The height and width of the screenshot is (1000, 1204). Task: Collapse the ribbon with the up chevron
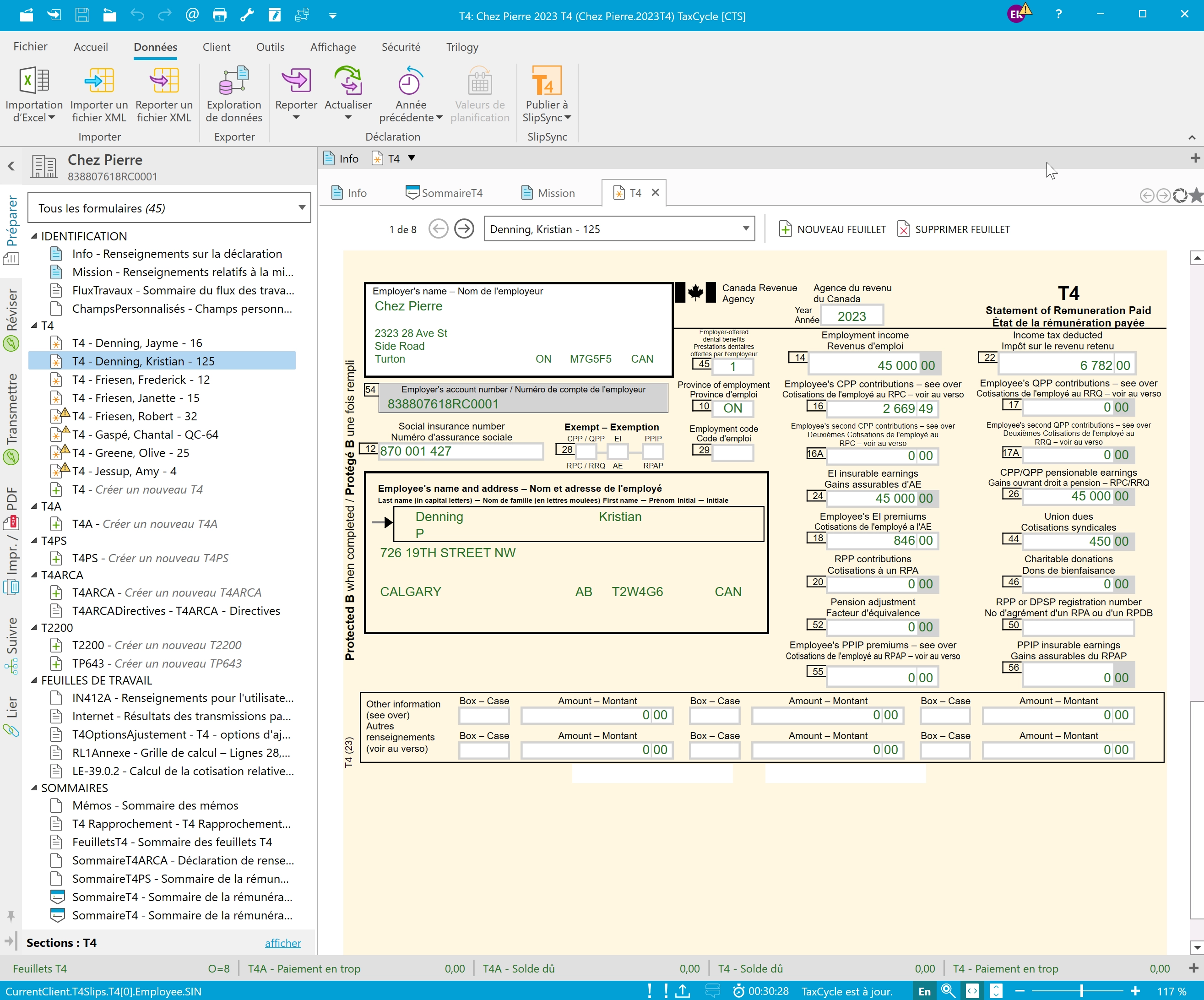point(1191,137)
